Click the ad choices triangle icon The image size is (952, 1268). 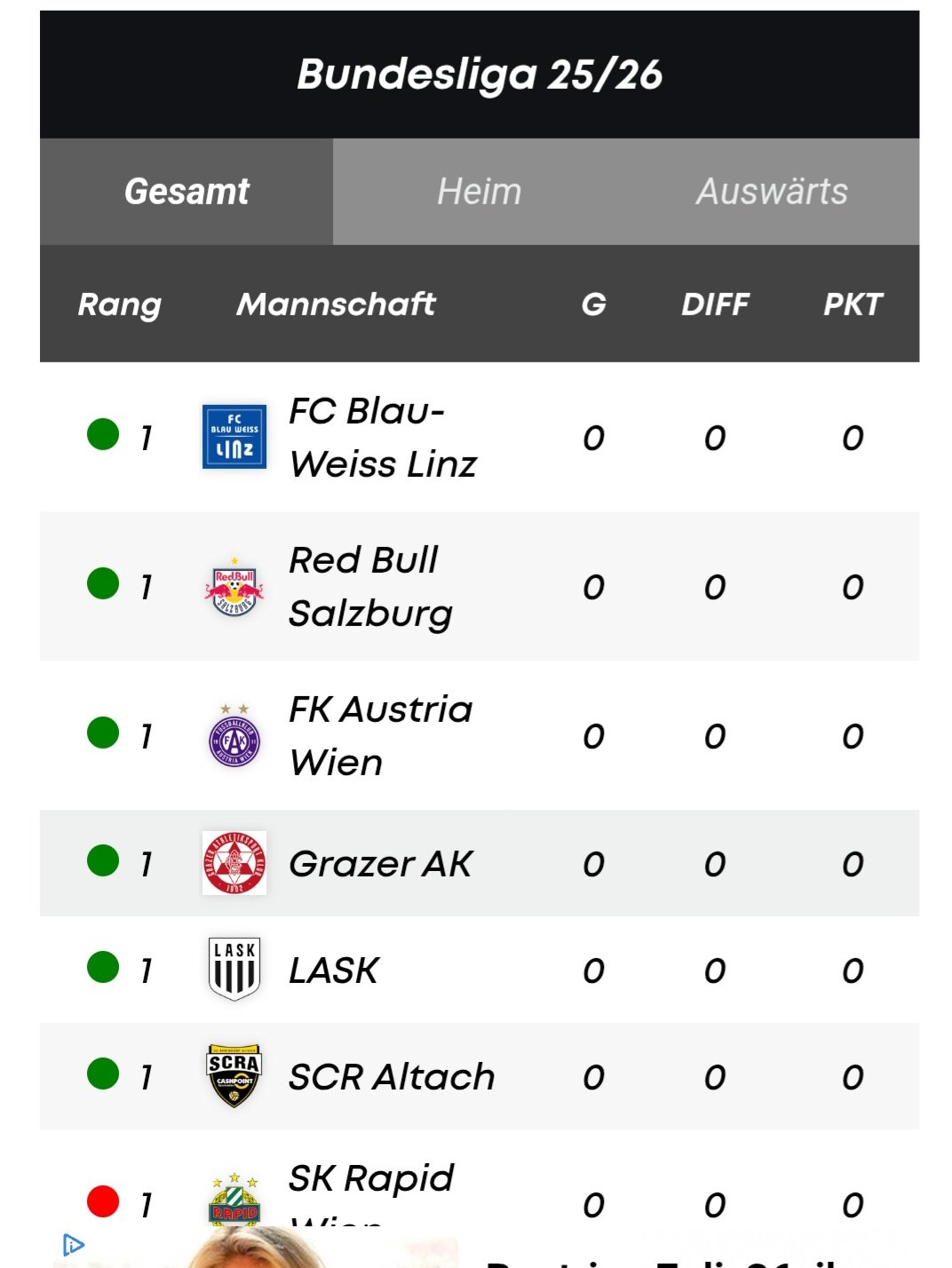(74, 1245)
